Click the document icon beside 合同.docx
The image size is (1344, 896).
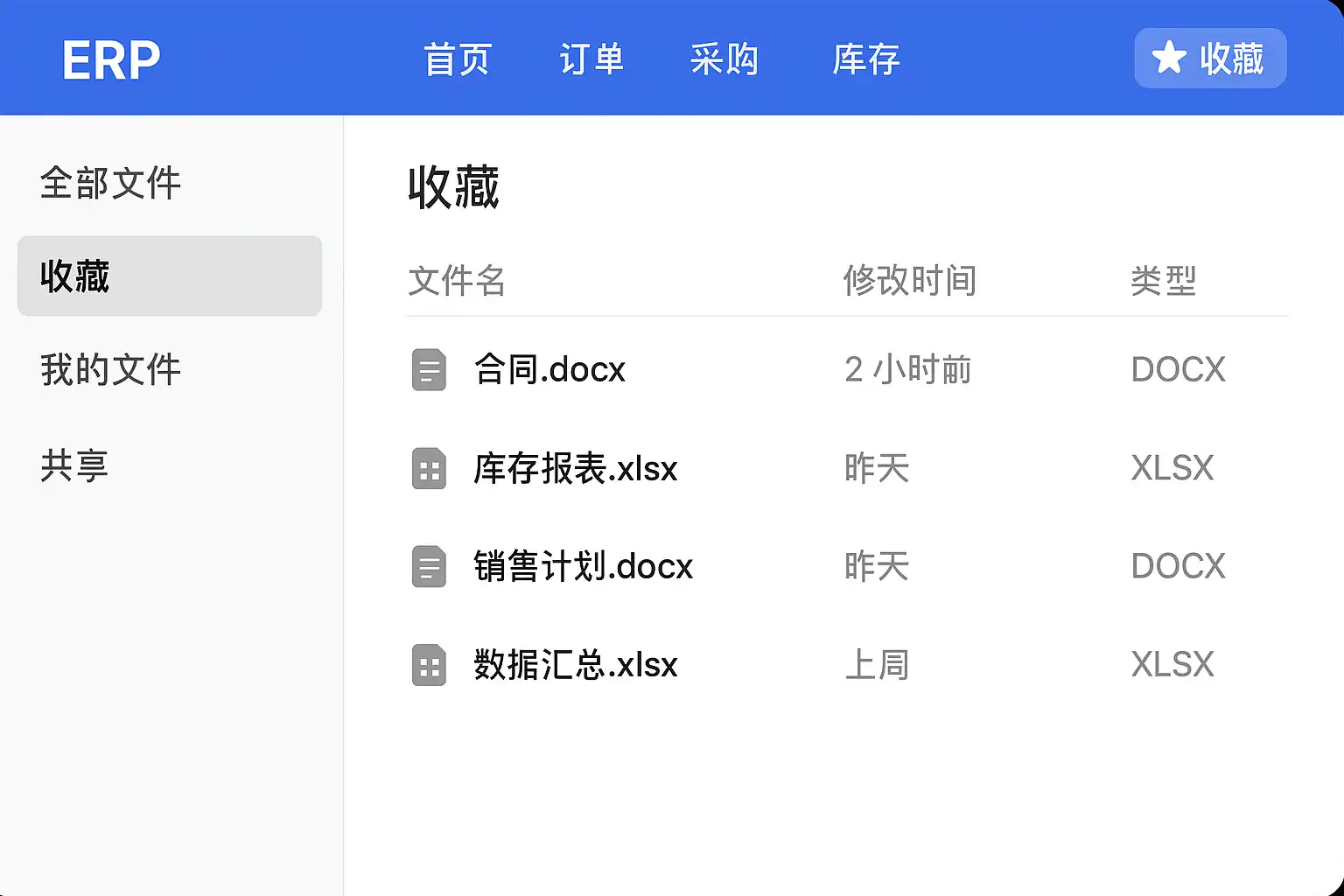[429, 370]
